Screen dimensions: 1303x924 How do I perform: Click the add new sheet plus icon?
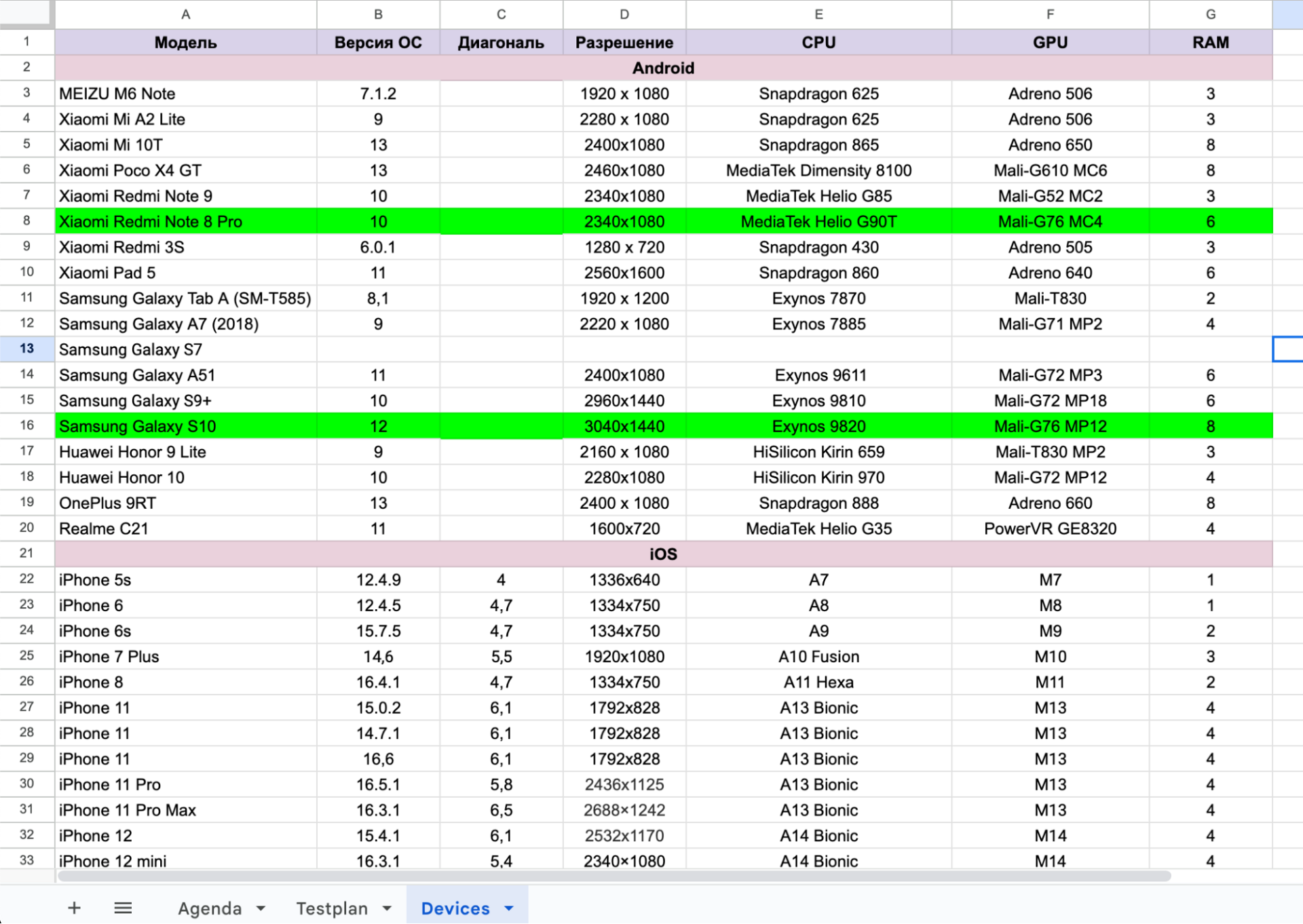click(74, 908)
